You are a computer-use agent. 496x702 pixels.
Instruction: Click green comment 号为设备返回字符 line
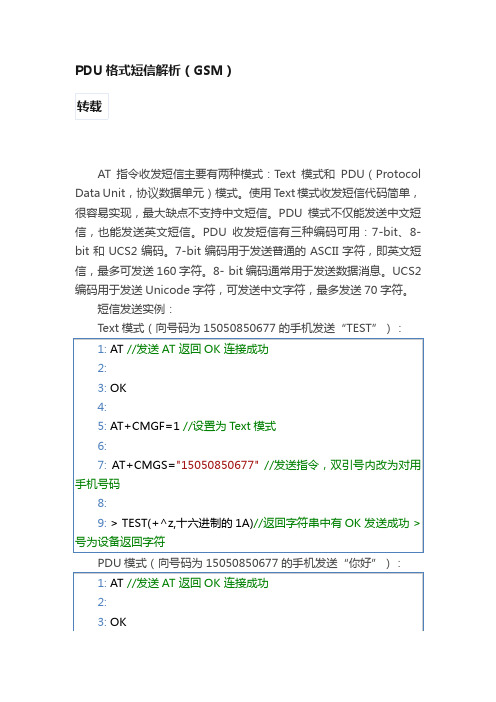pos(120,542)
